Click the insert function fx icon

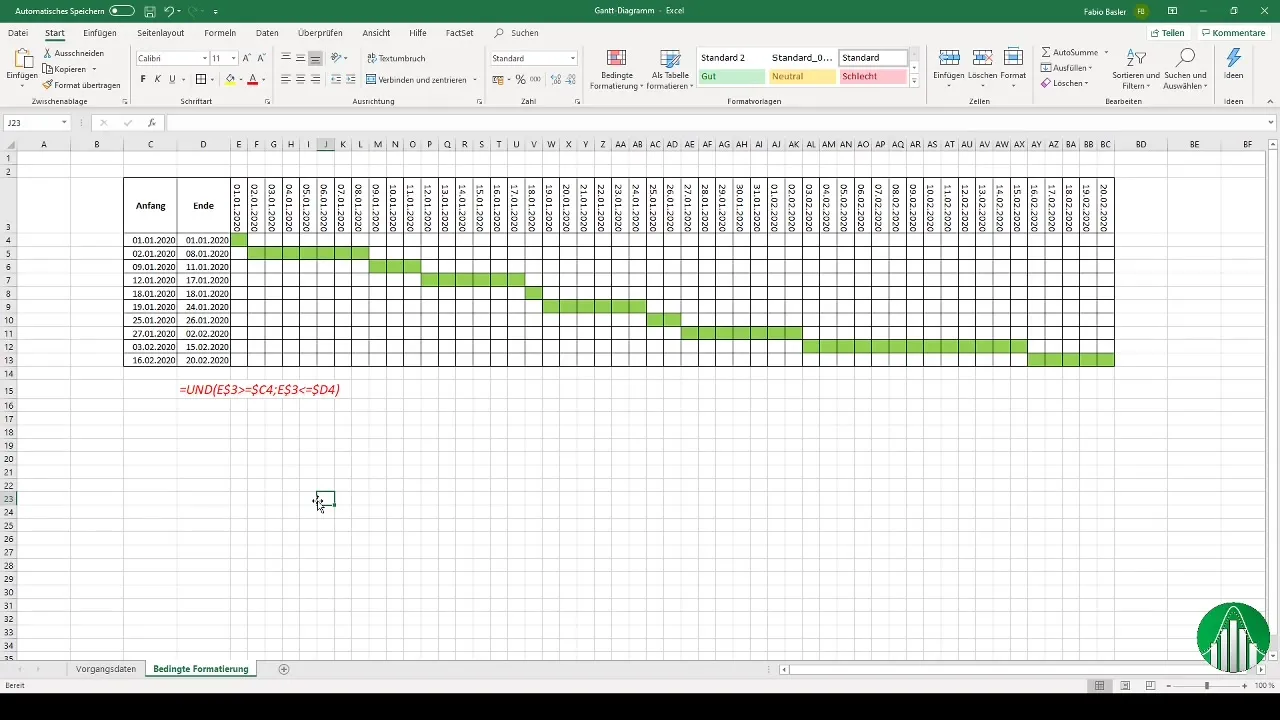[151, 122]
